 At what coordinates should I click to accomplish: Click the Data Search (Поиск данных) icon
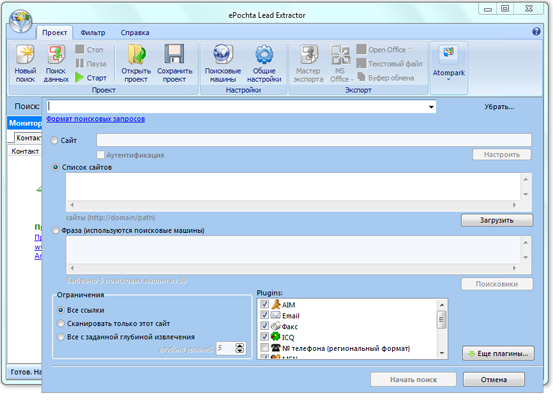(56, 55)
